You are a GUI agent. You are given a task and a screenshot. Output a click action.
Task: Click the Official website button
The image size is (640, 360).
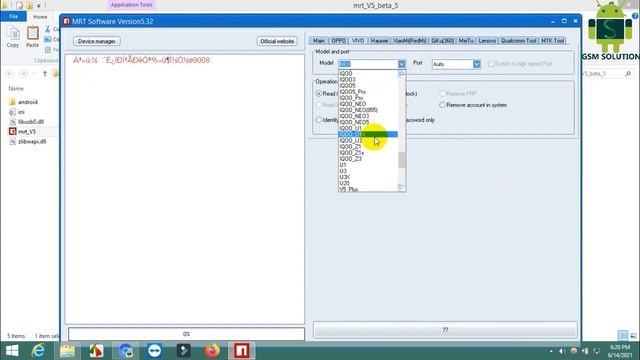tap(277, 41)
